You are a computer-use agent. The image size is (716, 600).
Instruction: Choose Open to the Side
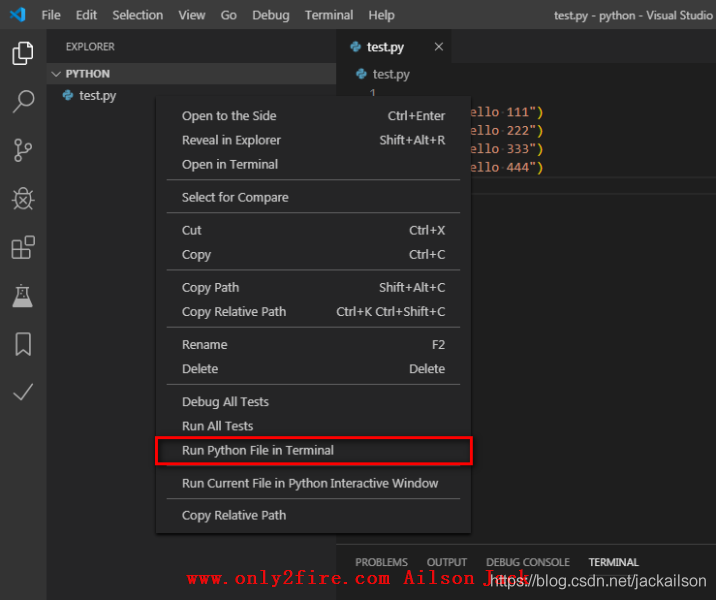pyautogui.click(x=313, y=116)
